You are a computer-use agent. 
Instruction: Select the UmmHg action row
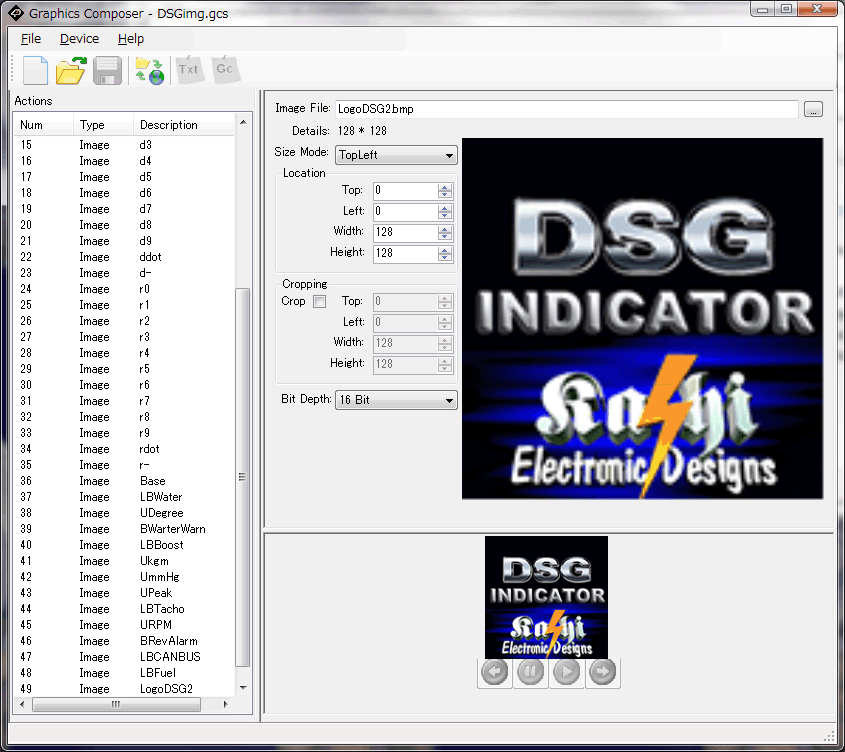124,577
